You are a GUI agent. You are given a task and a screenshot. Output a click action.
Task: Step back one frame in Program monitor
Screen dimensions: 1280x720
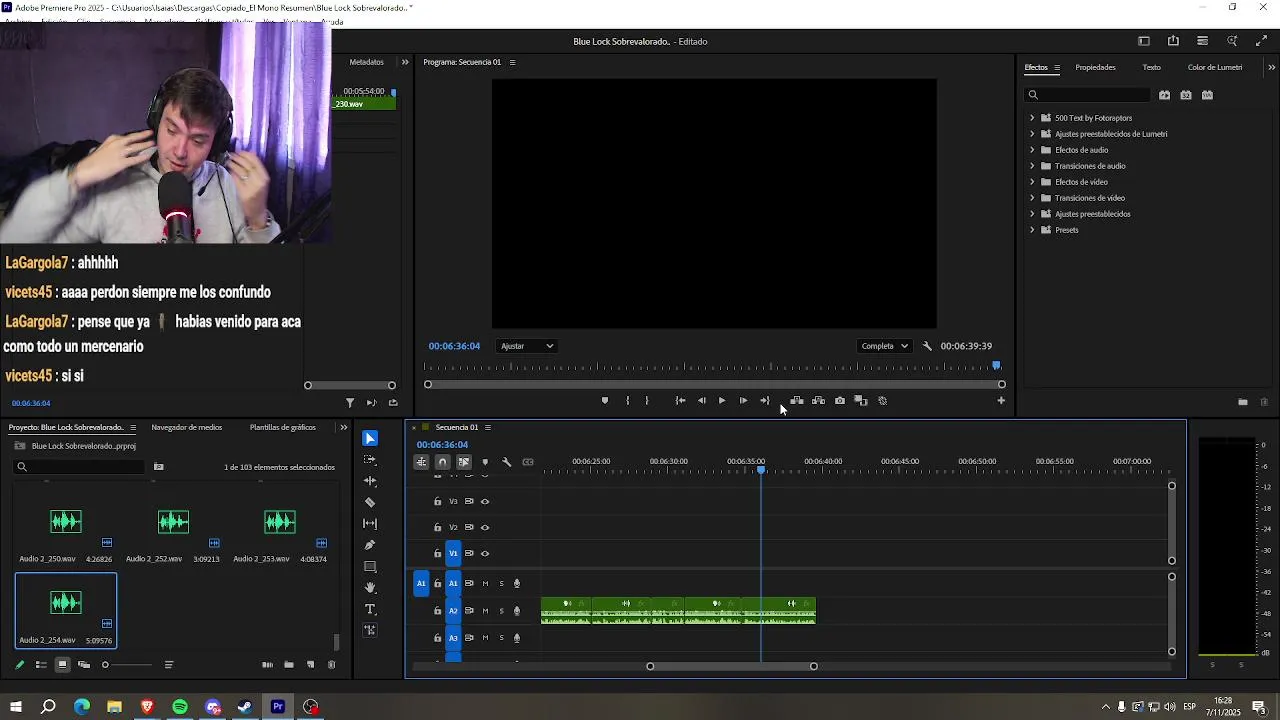coord(701,401)
